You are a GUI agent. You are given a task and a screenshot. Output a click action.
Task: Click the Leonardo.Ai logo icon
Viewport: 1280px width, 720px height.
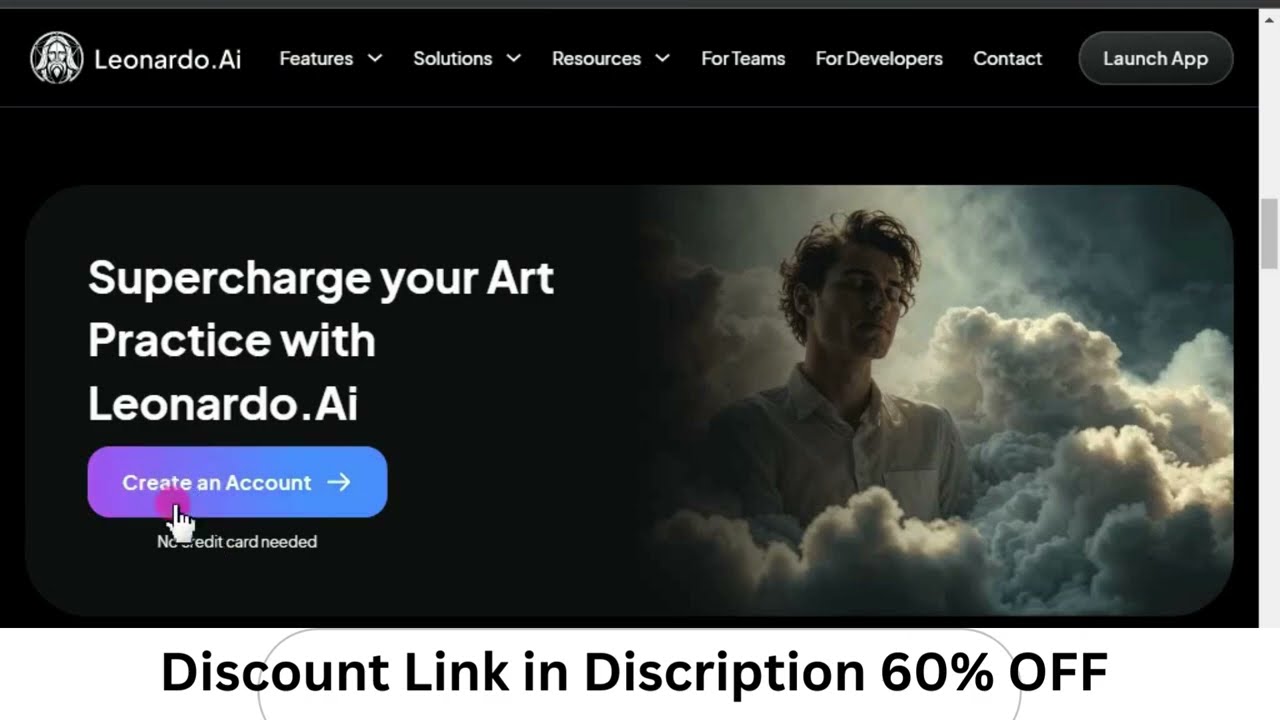tap(56, 58)
